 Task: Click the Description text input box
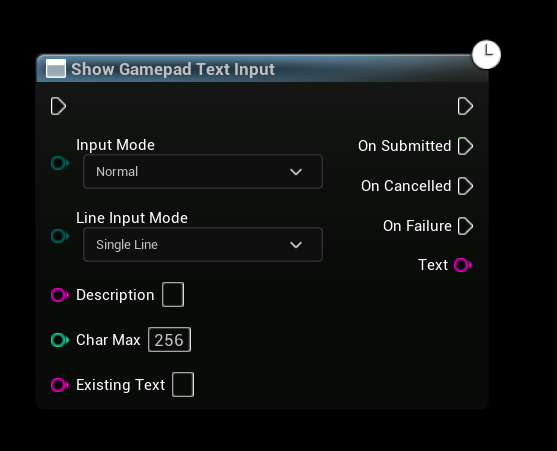[x=173, y=294]
